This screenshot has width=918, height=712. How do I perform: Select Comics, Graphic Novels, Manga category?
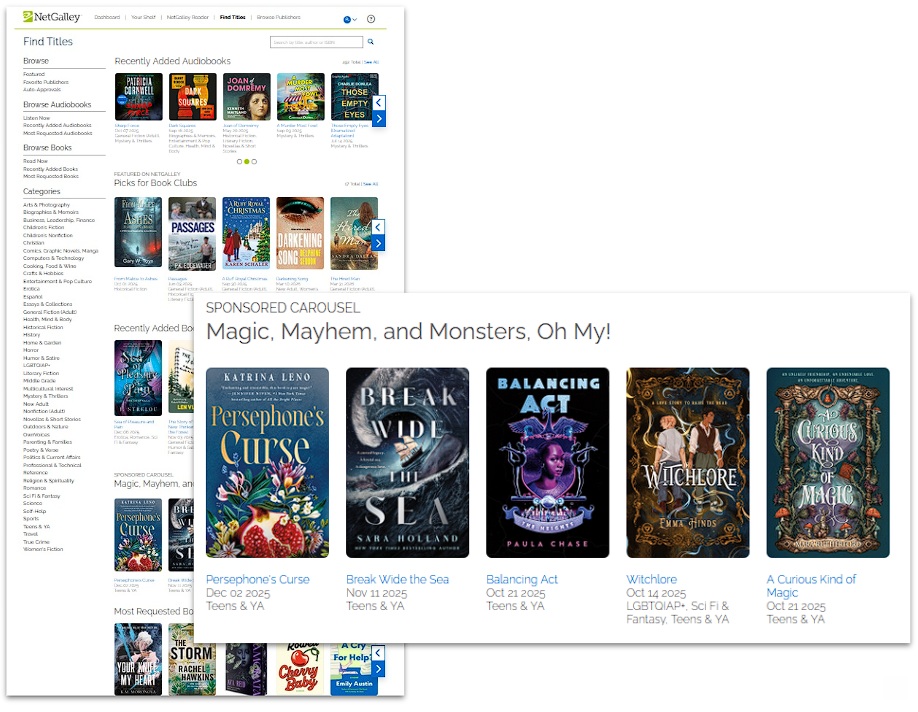pyautogui.click(x=60, y=251)
